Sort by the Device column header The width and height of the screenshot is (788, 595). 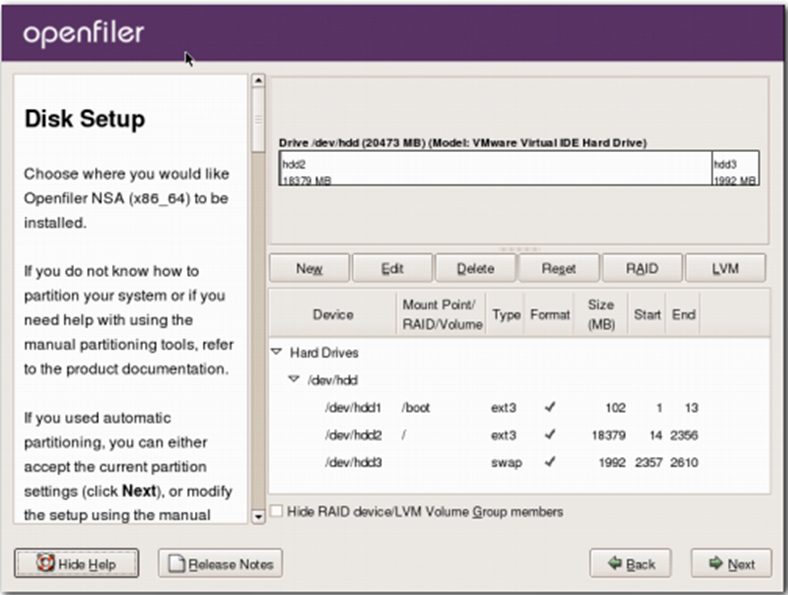[x=333, y=315]
